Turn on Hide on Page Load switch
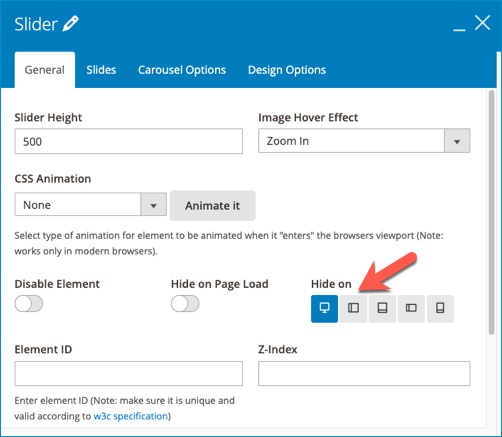The height and width of the screenshot is (437, 502). click(x=185, y=304)
